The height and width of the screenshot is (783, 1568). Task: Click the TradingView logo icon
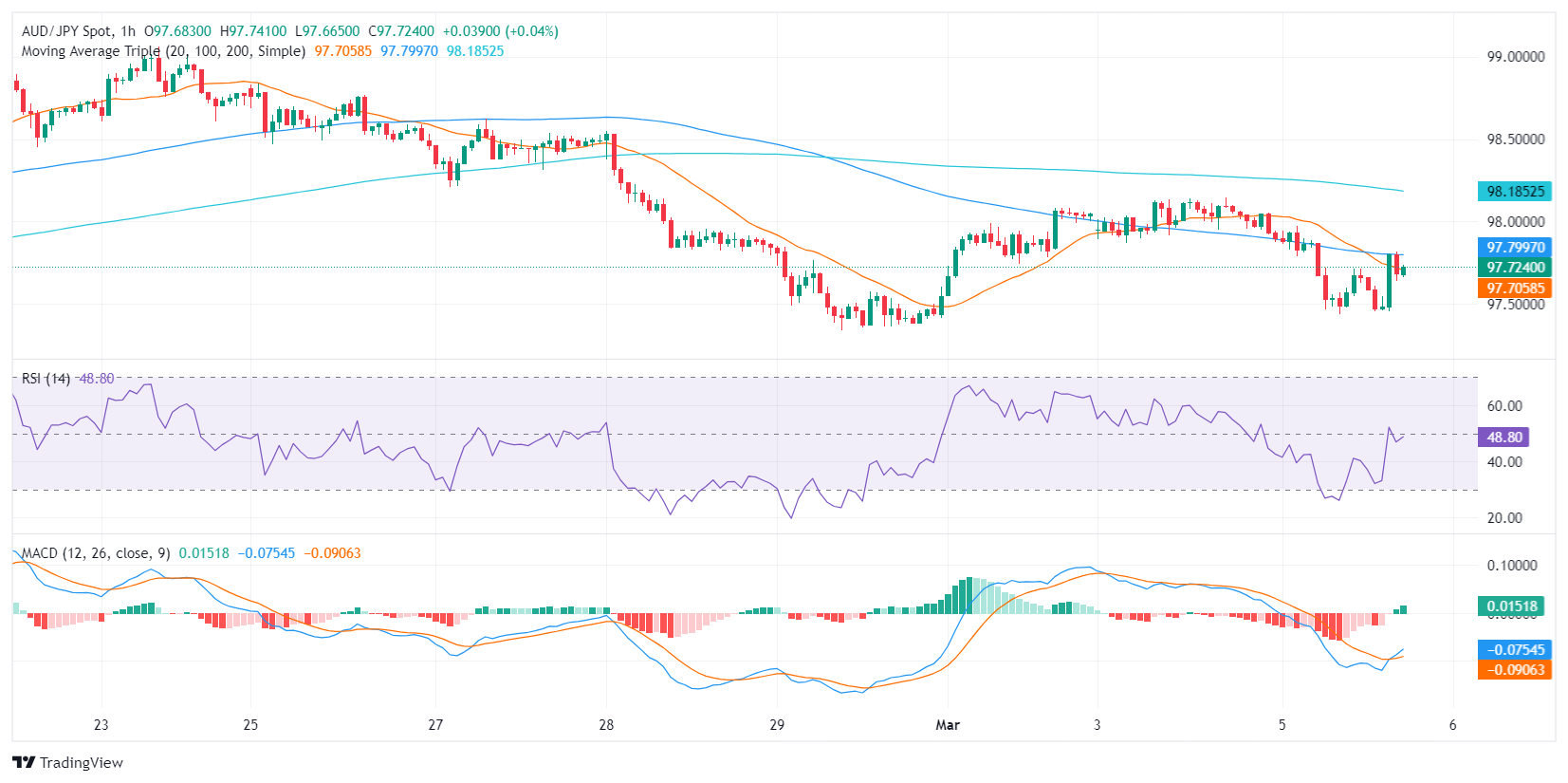coord(24,762)
